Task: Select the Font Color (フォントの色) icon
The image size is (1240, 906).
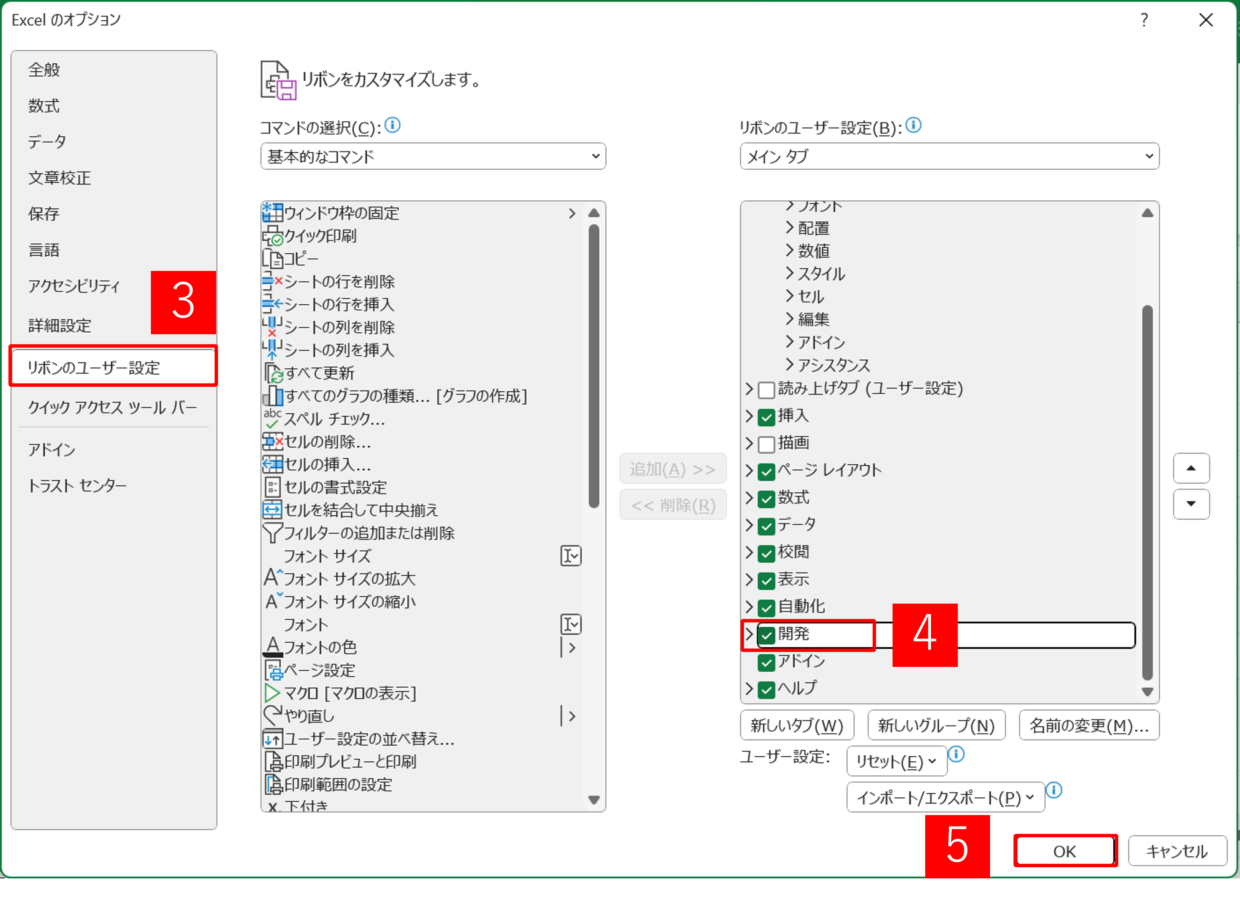Action: pos(272,647)
